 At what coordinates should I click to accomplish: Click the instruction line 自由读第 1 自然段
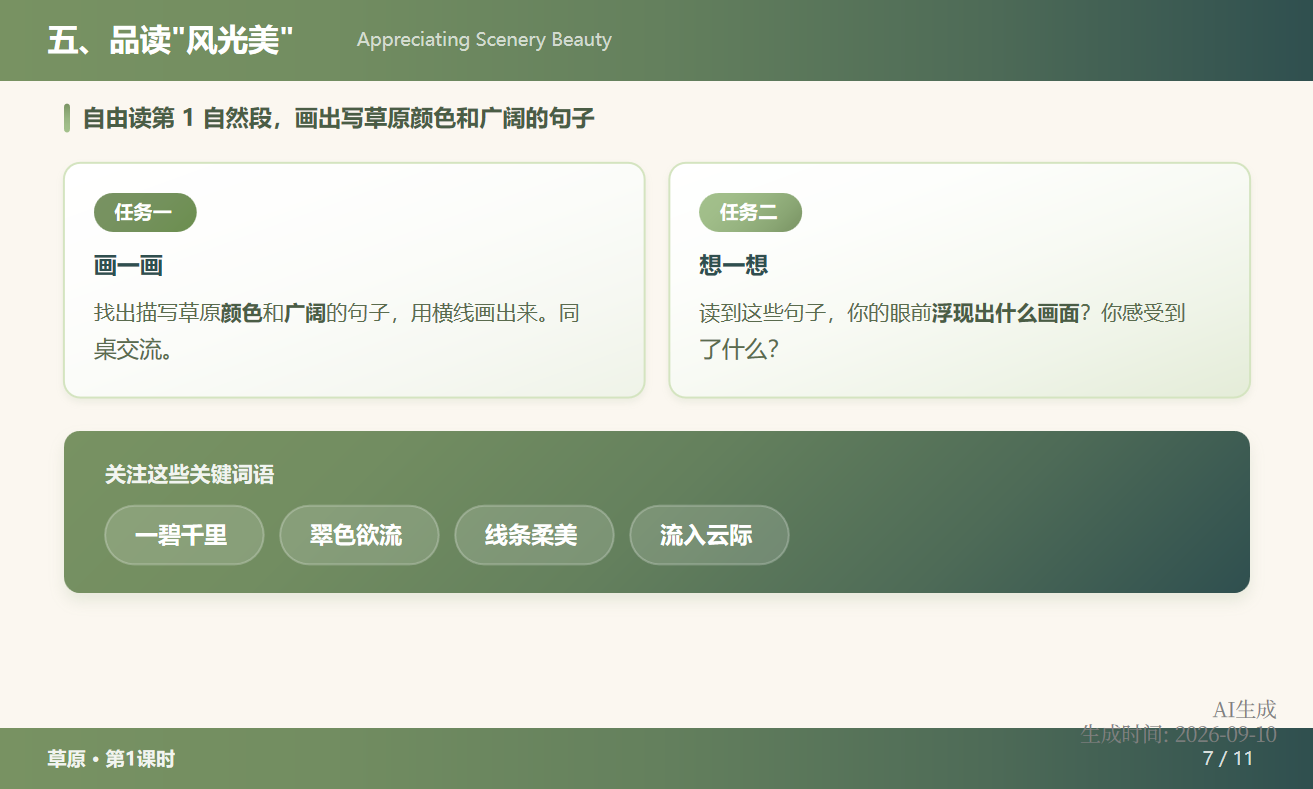338,118
